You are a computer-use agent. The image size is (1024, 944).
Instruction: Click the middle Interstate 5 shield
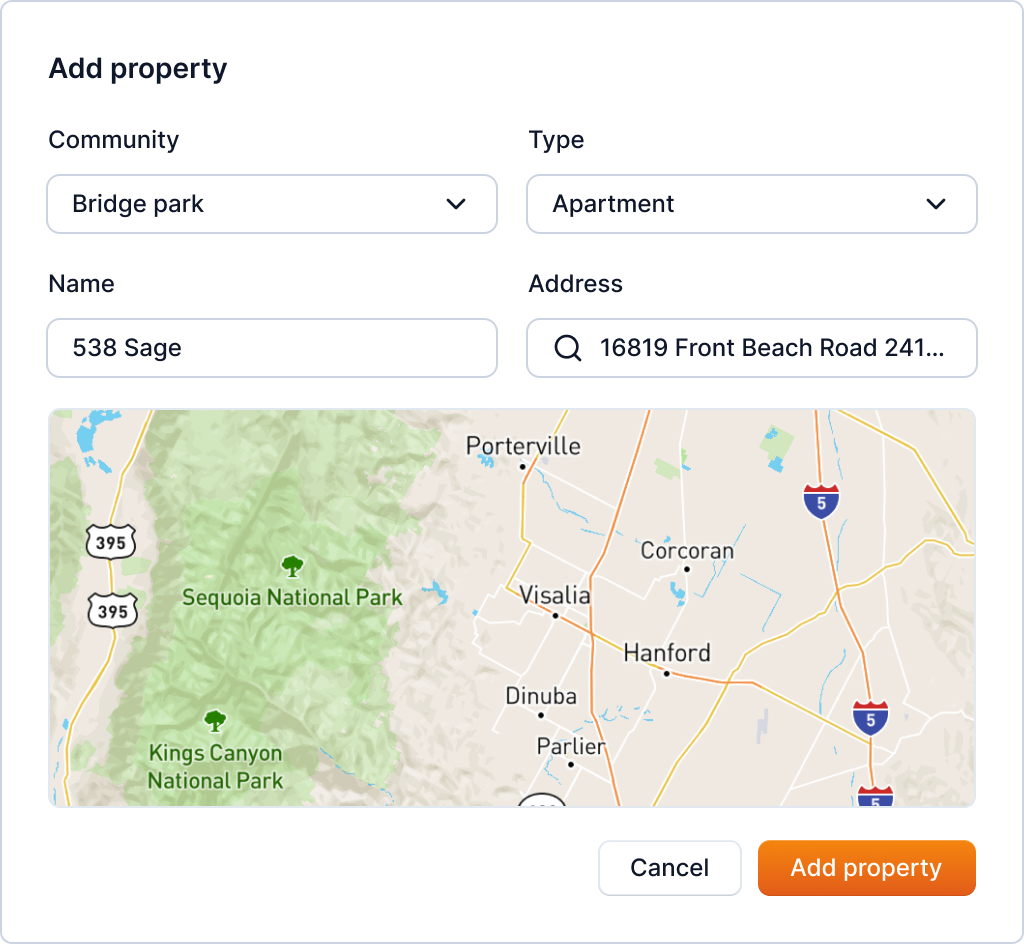click(870, 718)
